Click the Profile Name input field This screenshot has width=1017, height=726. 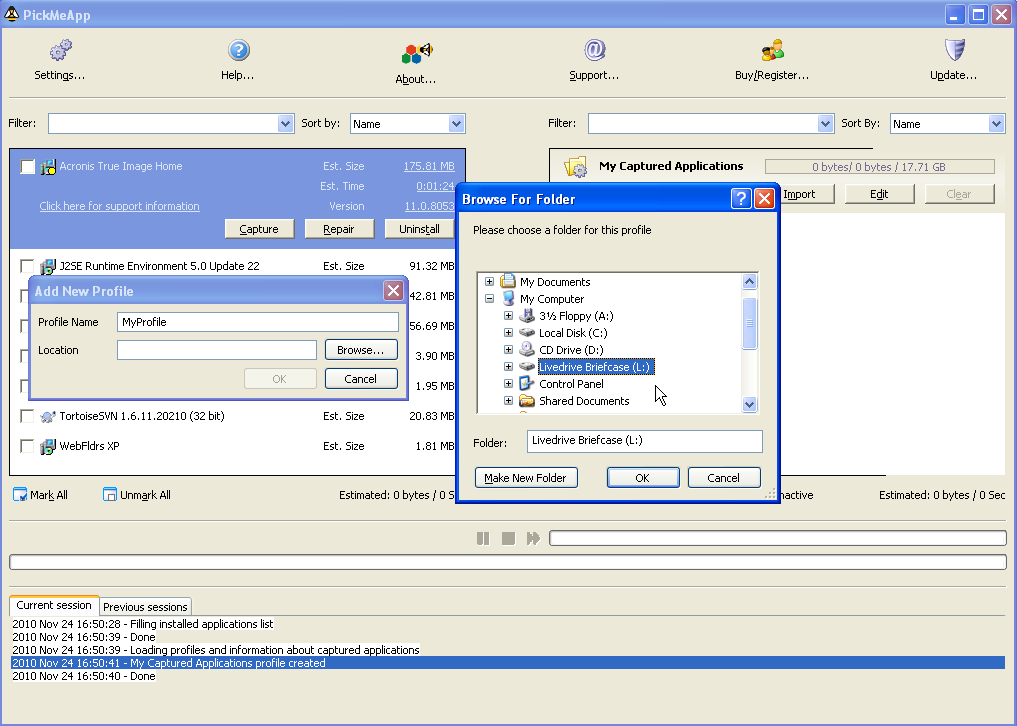pyautogui.click(x=257, y=322)
